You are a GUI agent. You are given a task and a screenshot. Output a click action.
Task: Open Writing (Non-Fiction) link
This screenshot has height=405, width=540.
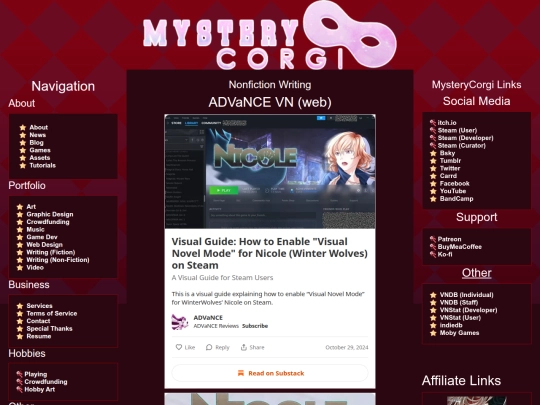tap(58, 260)
